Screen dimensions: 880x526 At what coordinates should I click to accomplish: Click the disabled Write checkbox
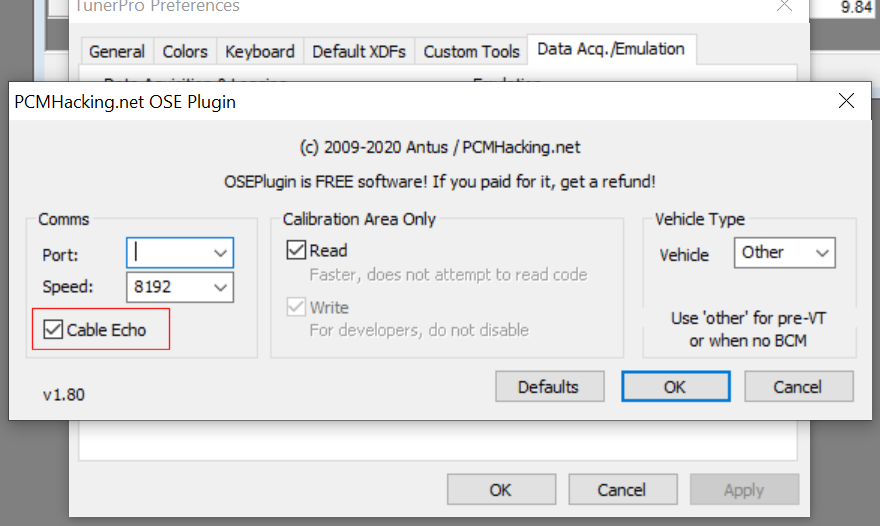click(x=296, y=307)
